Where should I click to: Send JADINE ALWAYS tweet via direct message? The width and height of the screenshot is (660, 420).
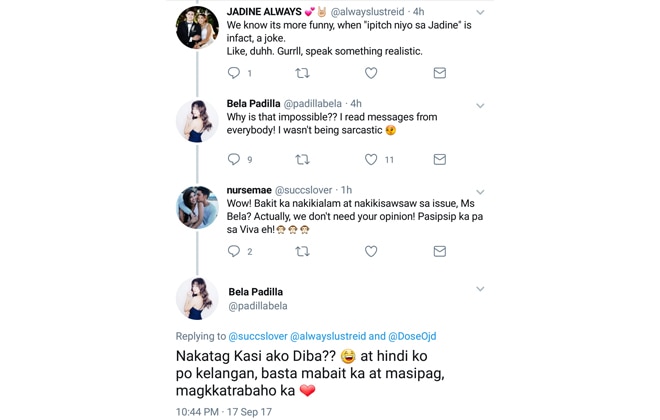(439, 73)
